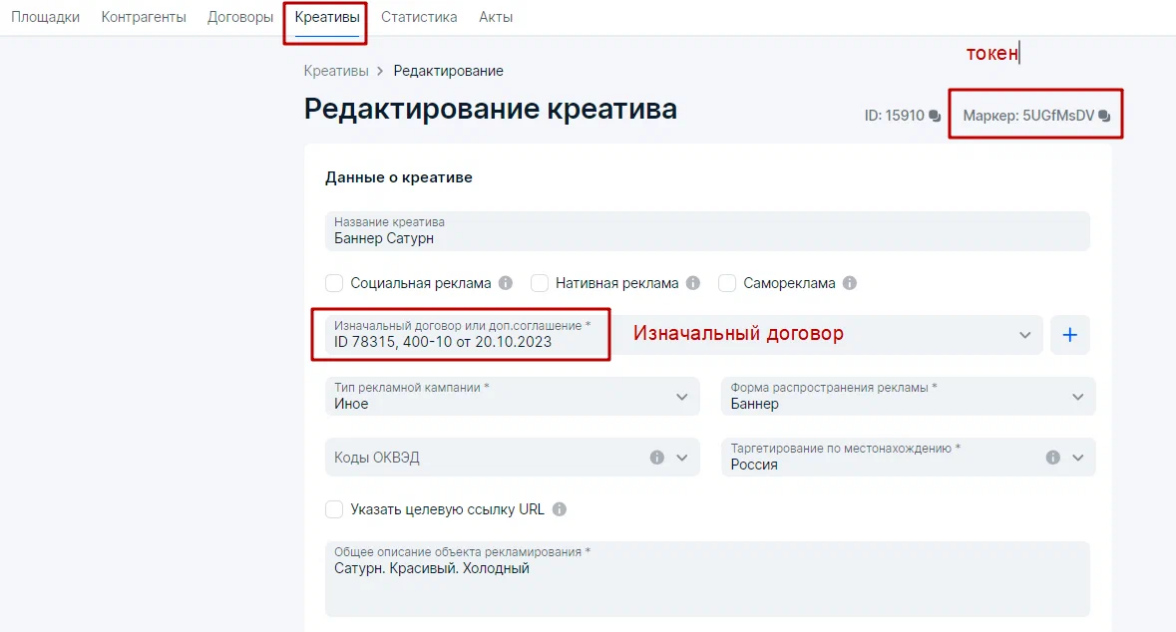1176x632 pixels.
Task: Show info about Нативная реклама
Action: pyautogui.click(x=693, y=283)
